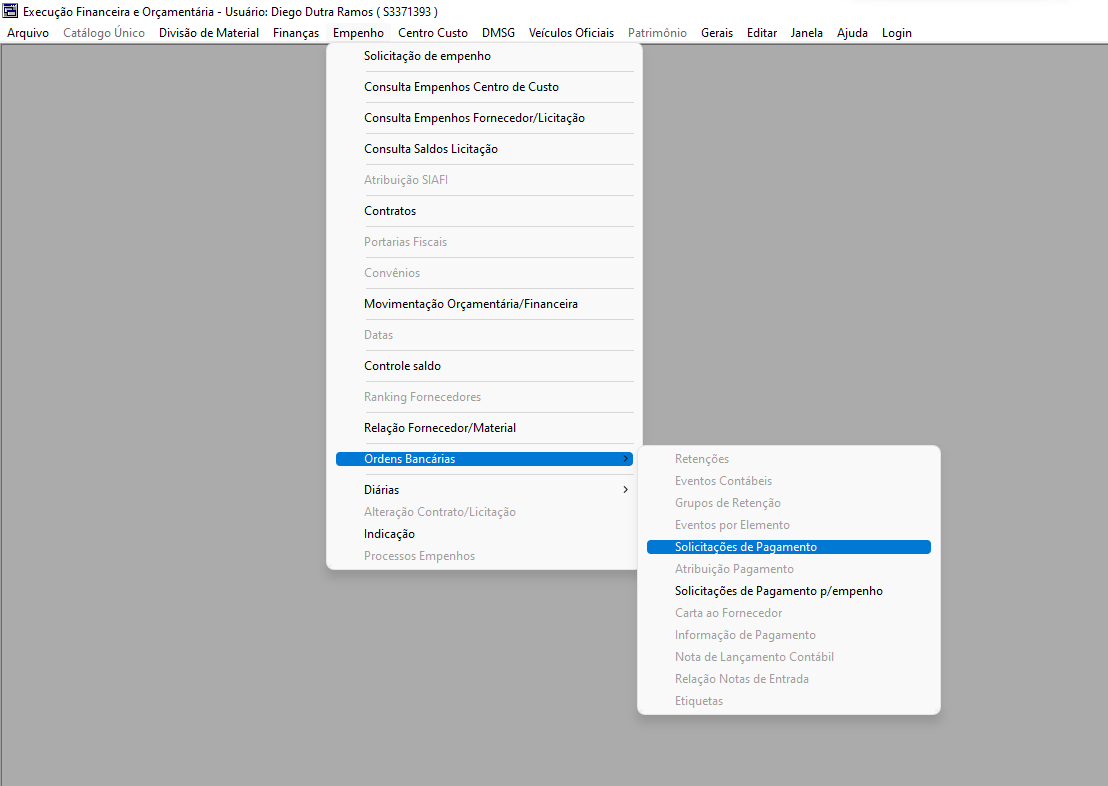
Task: Open the Contratos entry
Action: [390, 211]
